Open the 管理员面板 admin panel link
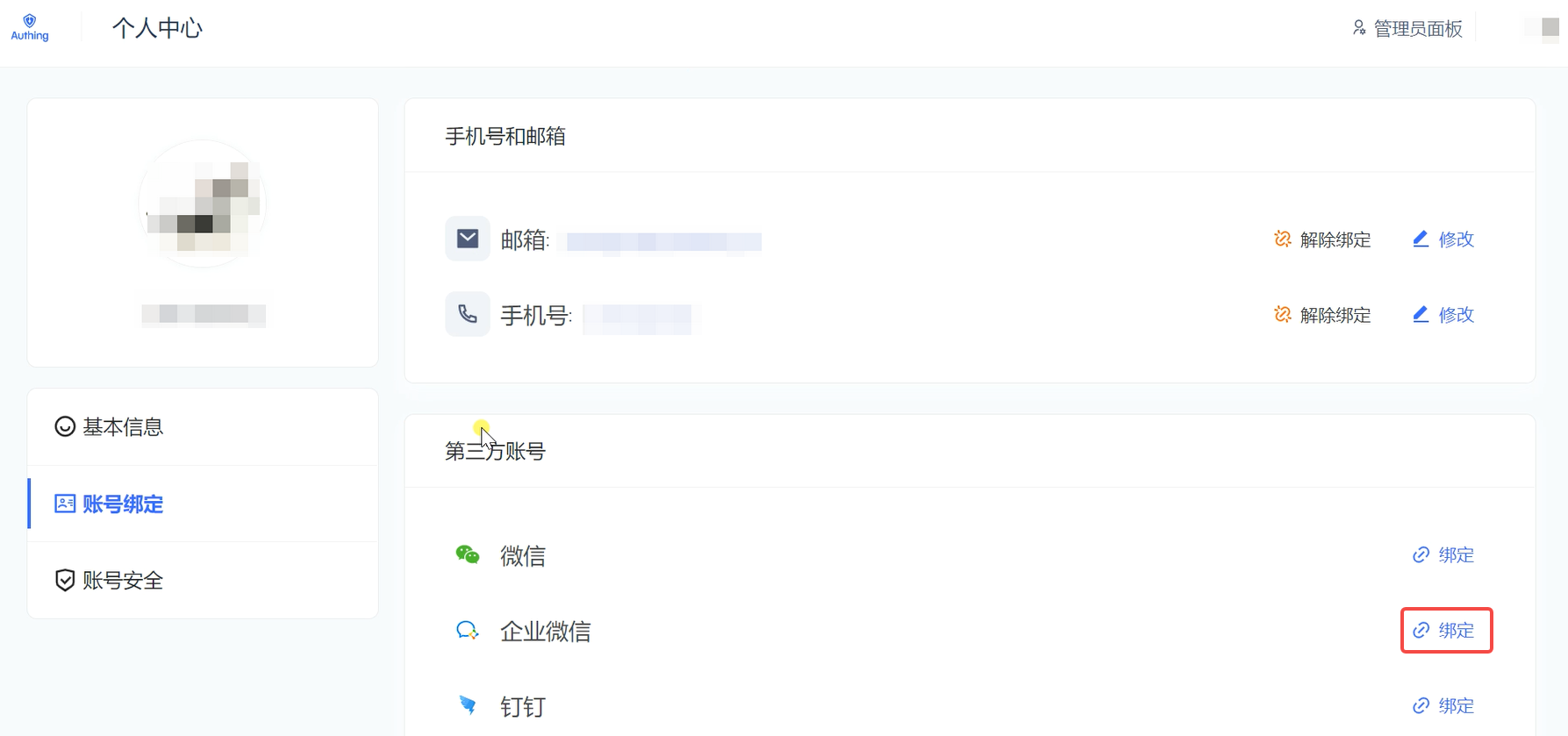Screen dimensions: 1568x736 click(x=1407, y=29)
